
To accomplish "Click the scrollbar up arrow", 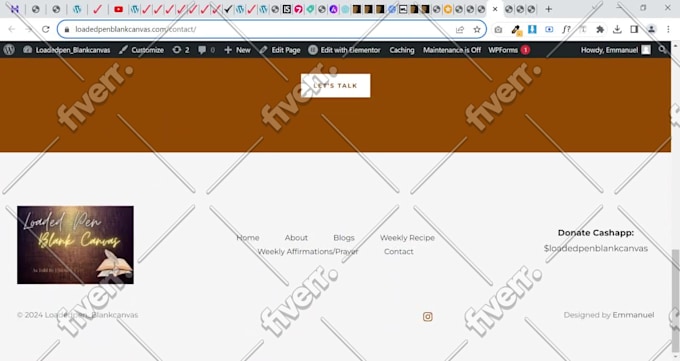I will 675,45.
